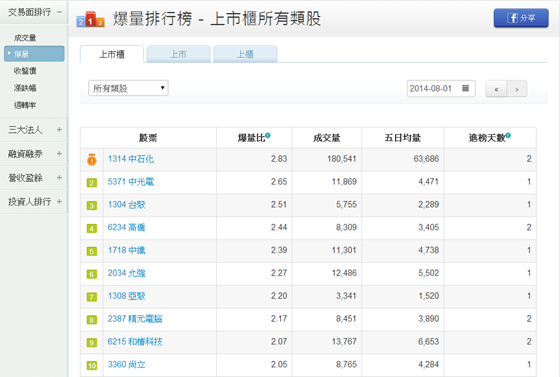Click the ratio value 2.20
Viewport: 560px width, 377px height.
[279, 296]
